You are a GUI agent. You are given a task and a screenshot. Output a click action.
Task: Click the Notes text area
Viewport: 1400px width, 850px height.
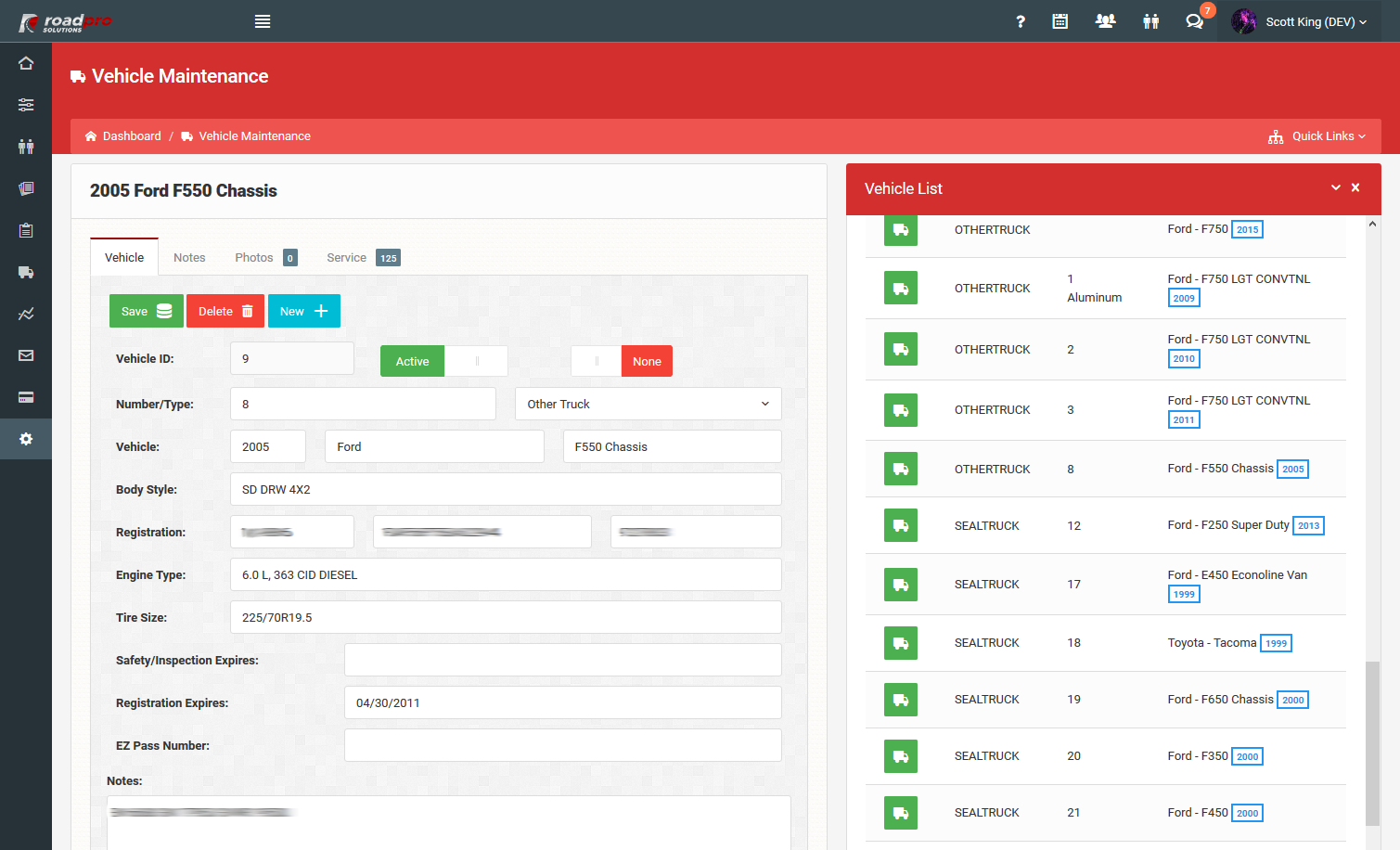click(449, 822)
